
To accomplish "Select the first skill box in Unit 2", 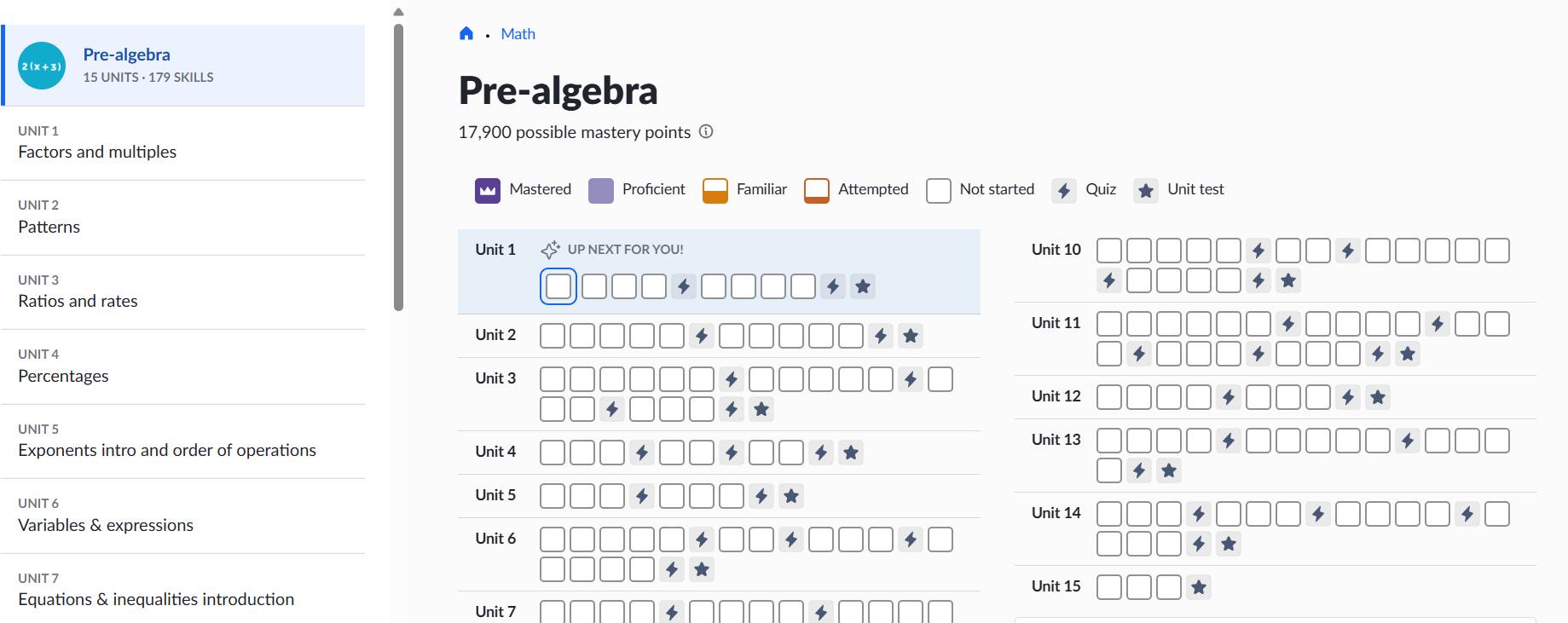I will [x=553, y=336].
